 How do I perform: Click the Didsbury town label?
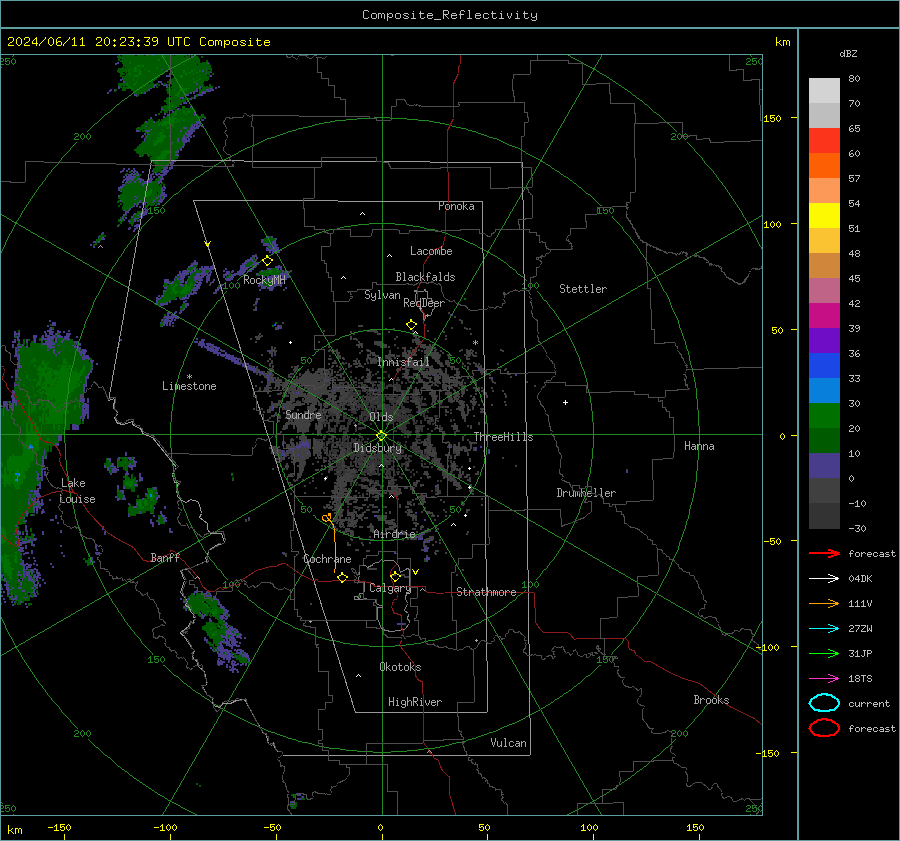377,448
